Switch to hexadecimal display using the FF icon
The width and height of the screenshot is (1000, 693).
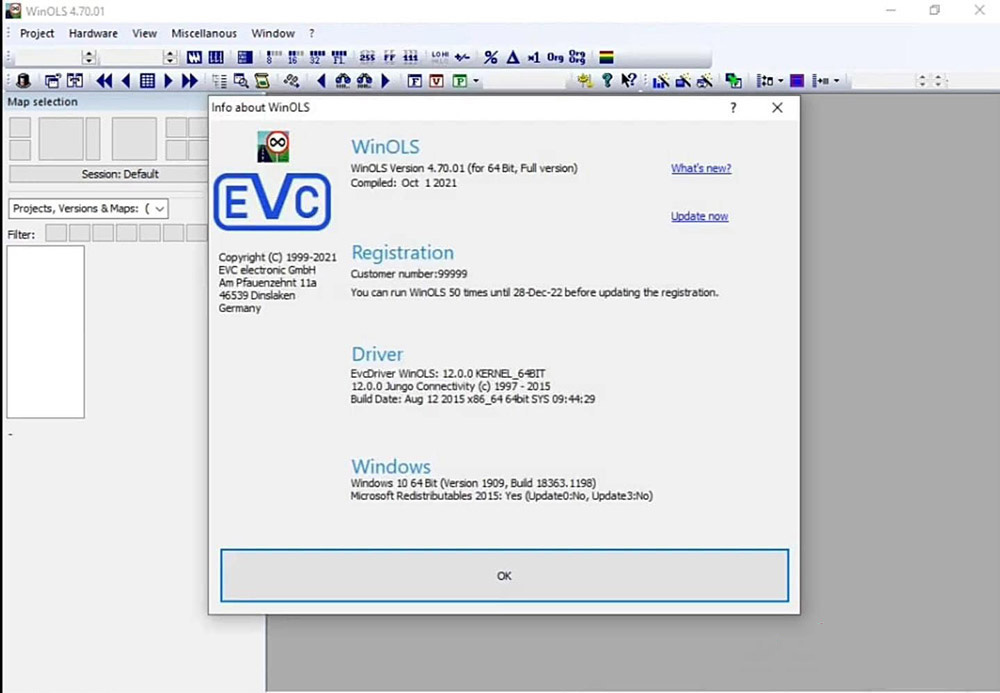(388, 57)
